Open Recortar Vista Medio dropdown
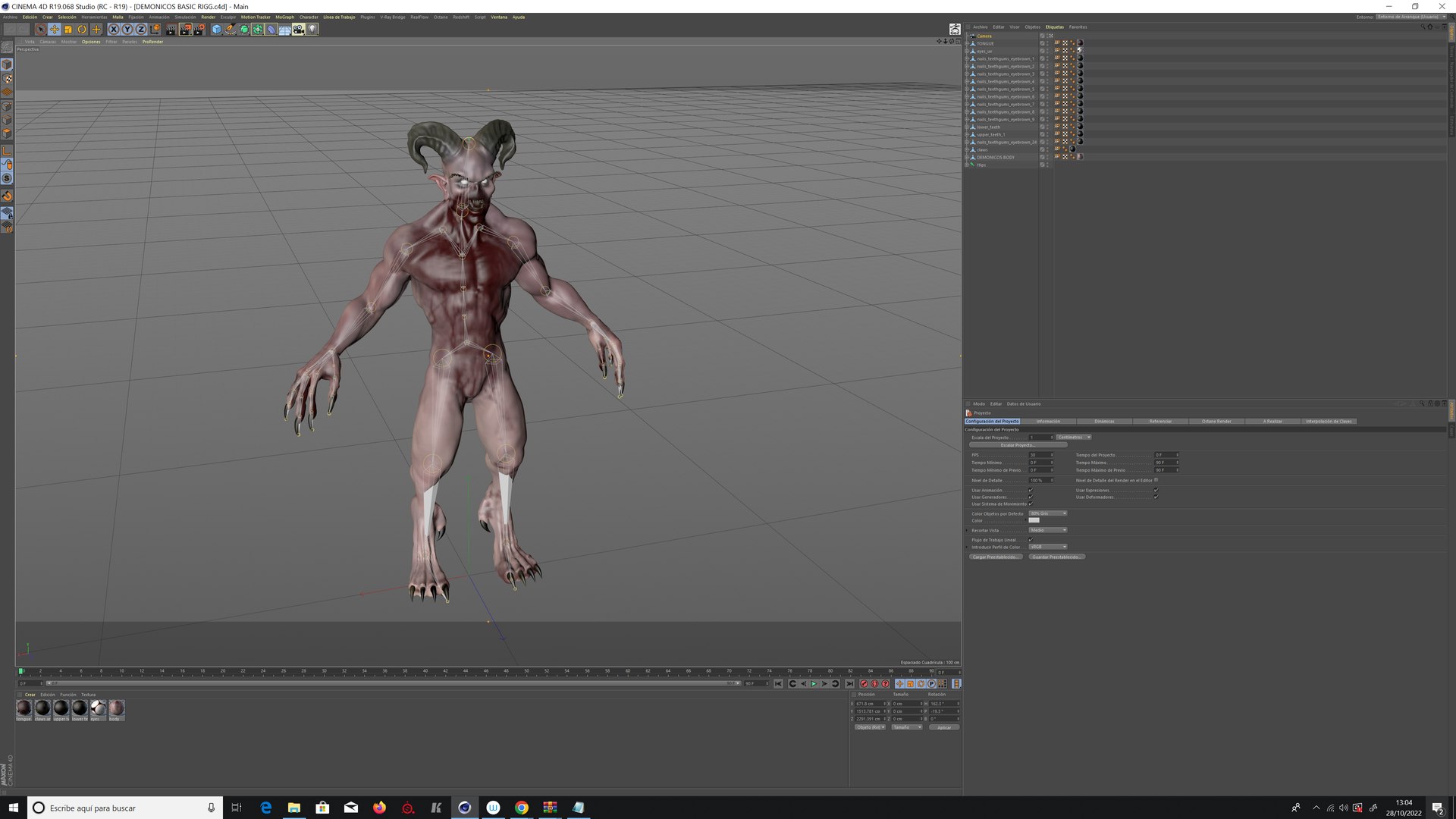This screenshot has height=819, width=1456. (x=1048, y=530)
